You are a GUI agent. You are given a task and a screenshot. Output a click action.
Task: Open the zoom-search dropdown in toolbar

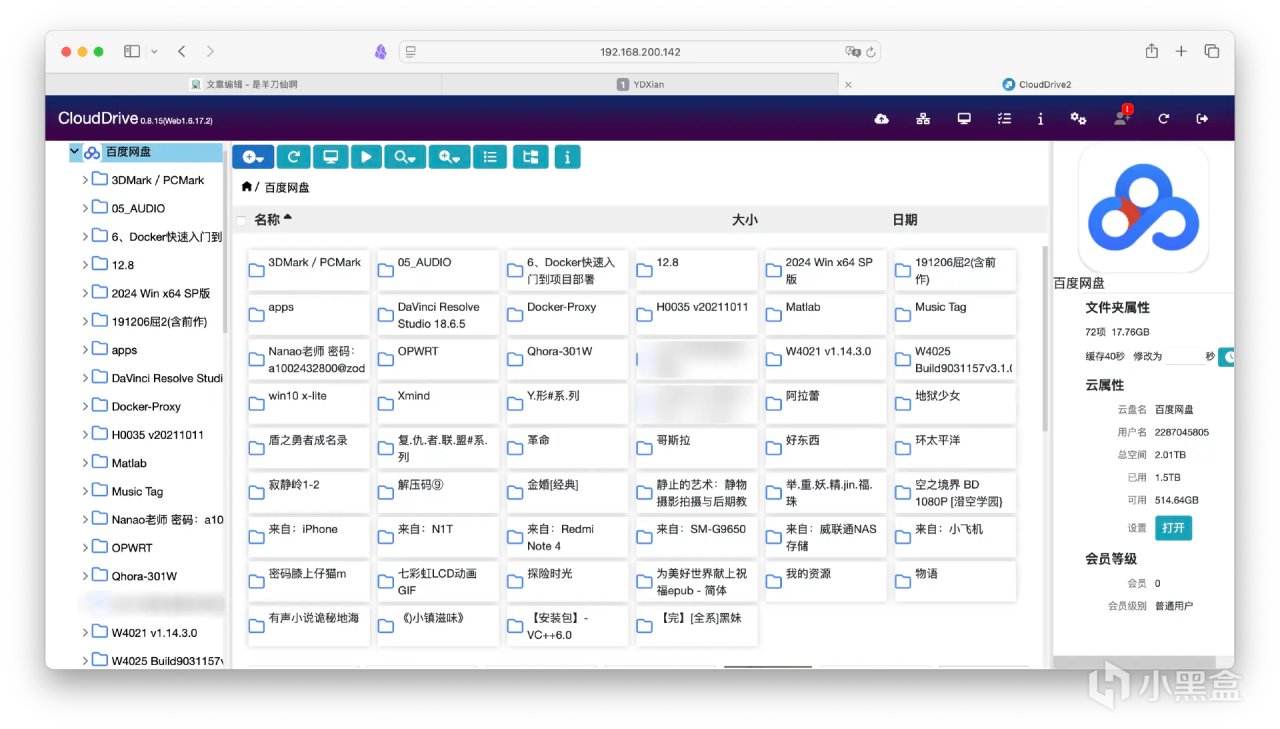pos(450,157)
